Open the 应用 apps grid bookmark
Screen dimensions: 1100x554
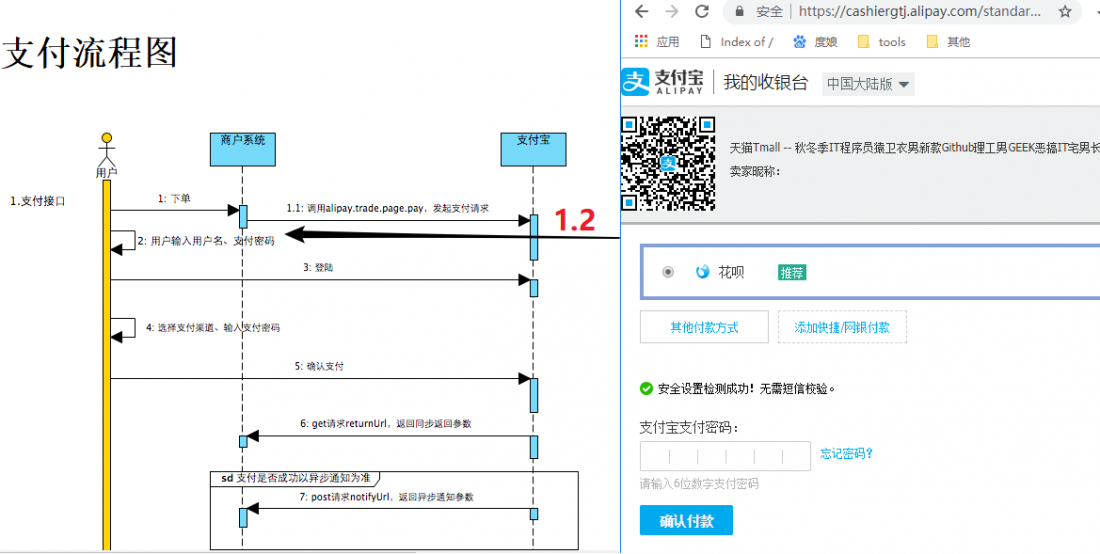657,42
